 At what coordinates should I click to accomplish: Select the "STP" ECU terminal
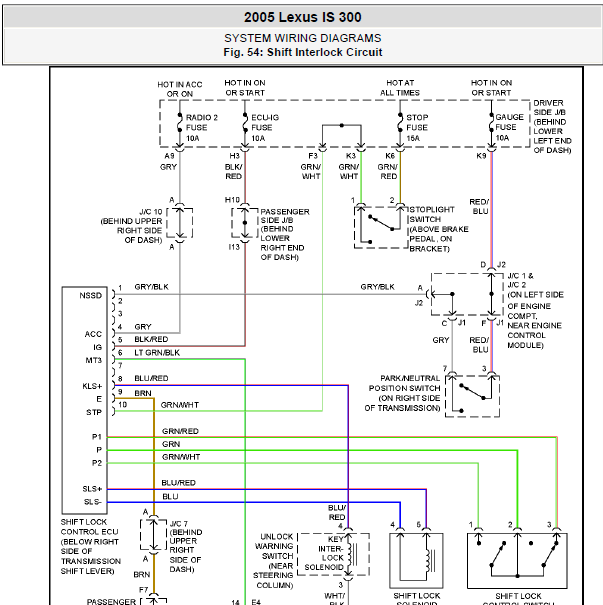(x=94, y=412)
